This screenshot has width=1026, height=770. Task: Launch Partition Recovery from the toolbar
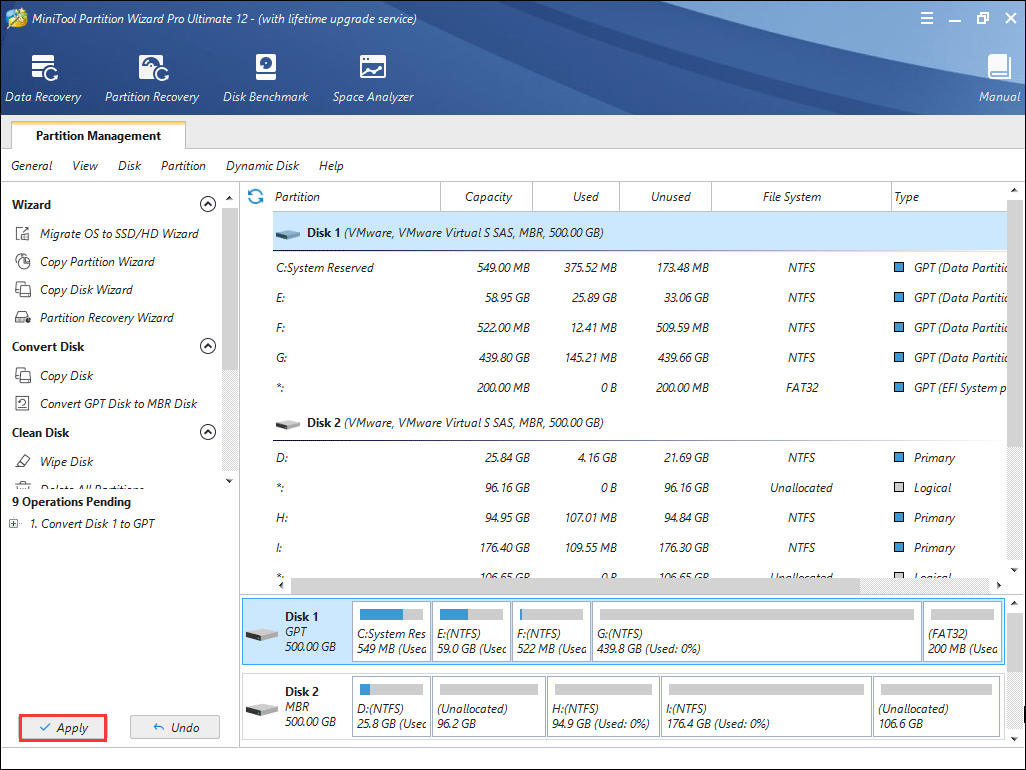point(152,78)
